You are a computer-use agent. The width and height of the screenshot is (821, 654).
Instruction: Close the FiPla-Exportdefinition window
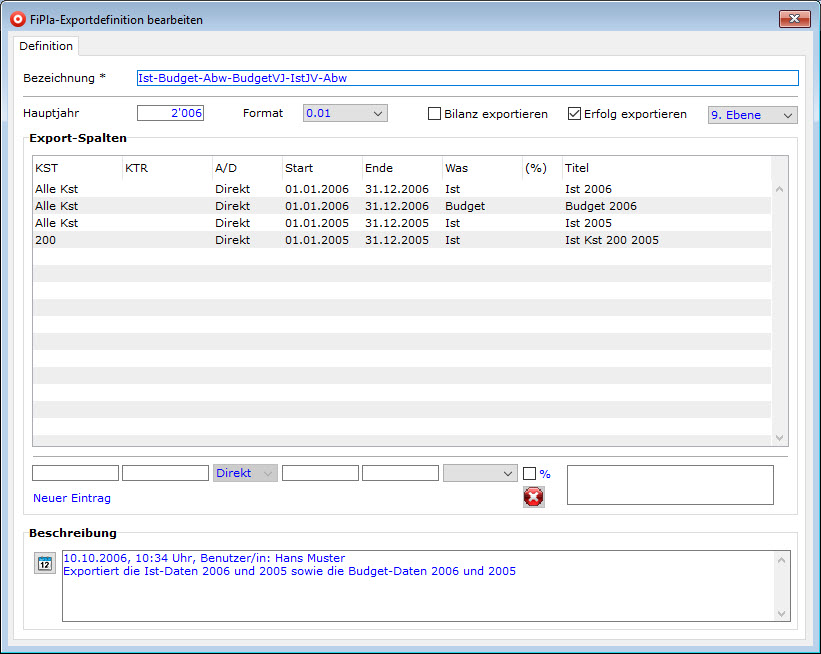pos(793,19)
